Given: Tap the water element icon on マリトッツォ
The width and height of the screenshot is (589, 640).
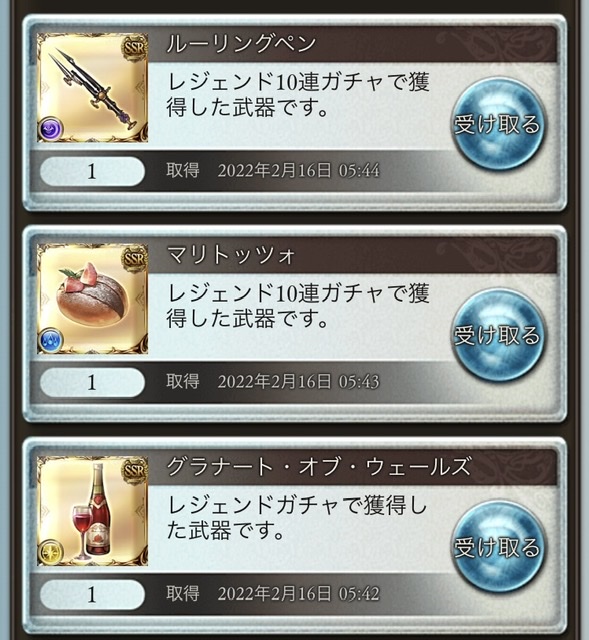Looking at the screenshot, I should 51,340.
